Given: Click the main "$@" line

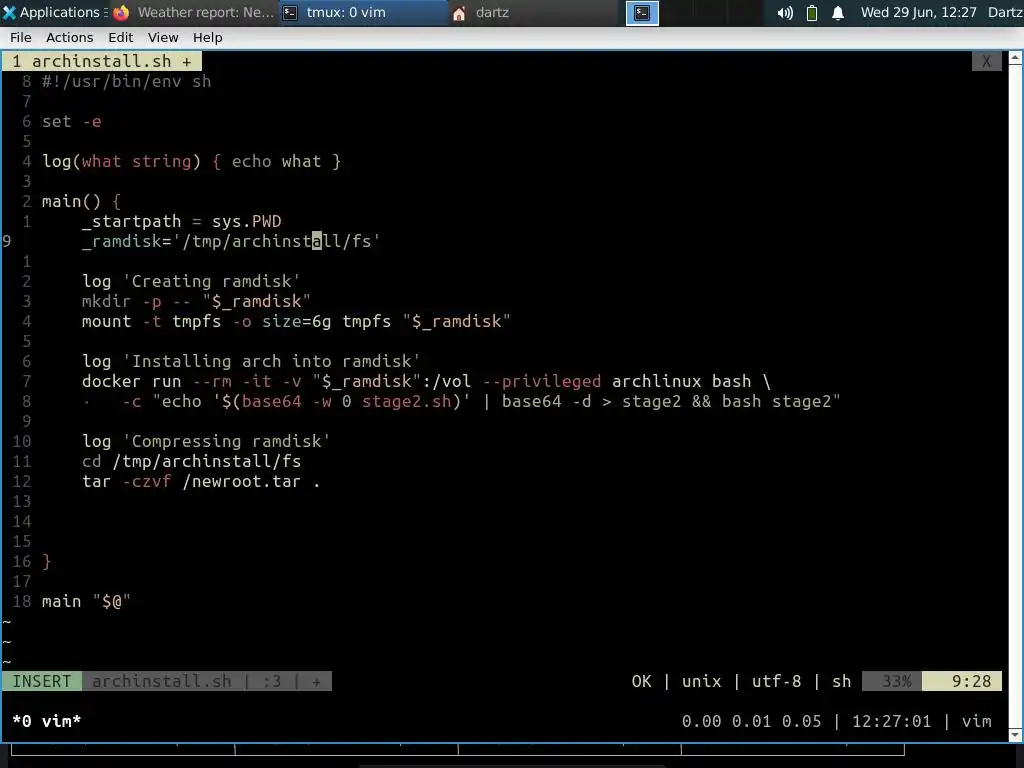Looking at the screenshot, I should point(86,601).
